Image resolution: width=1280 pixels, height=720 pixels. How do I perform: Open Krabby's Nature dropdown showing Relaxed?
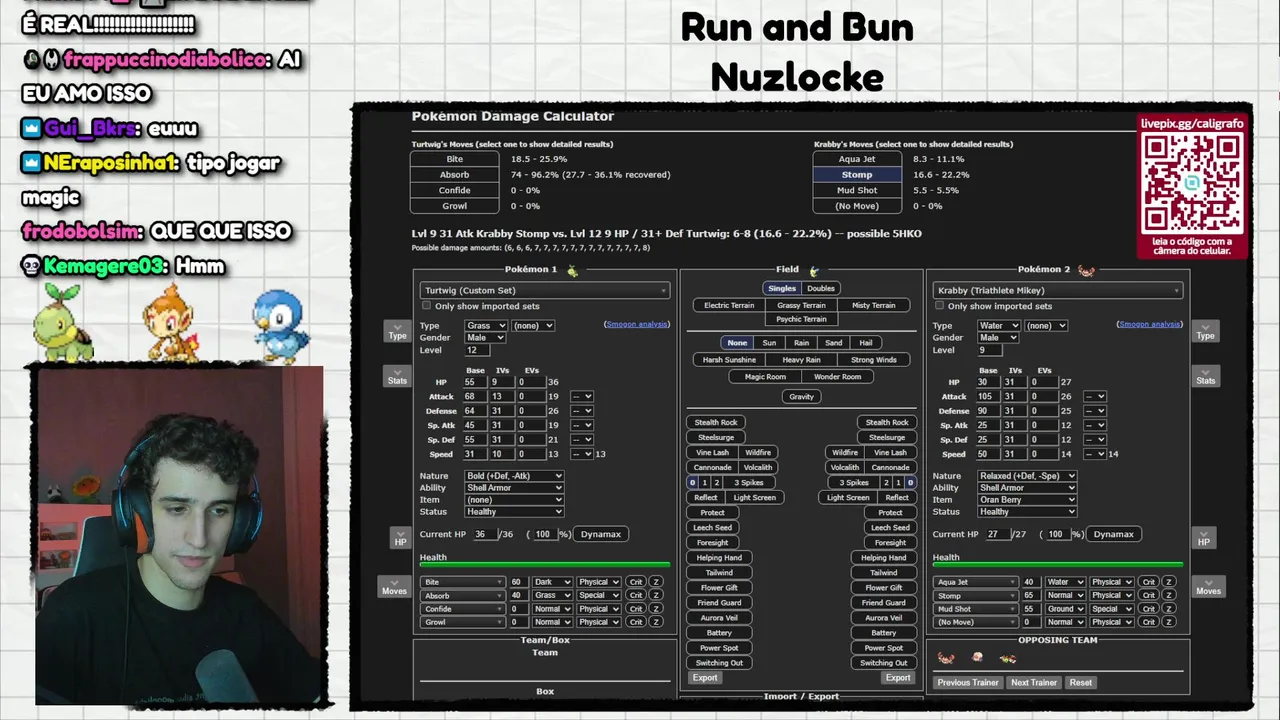pyautogui.click(x=1027, y=476)
